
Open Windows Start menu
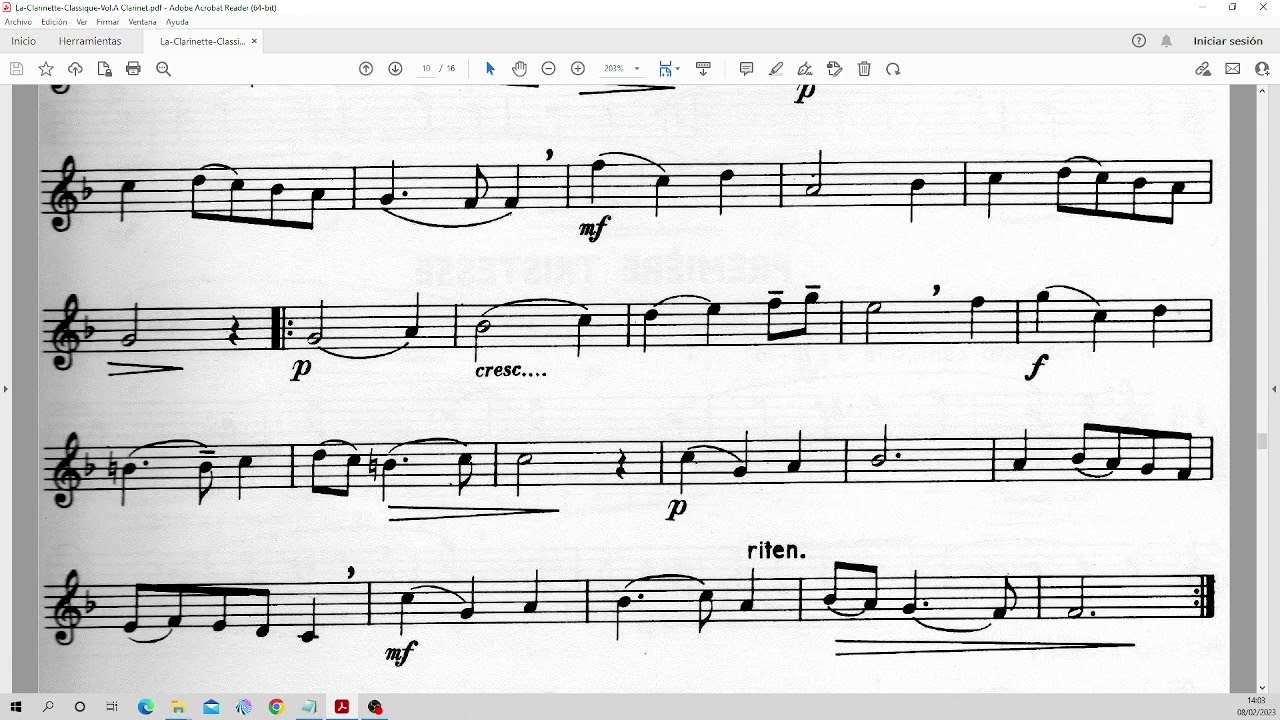point(16,707)
